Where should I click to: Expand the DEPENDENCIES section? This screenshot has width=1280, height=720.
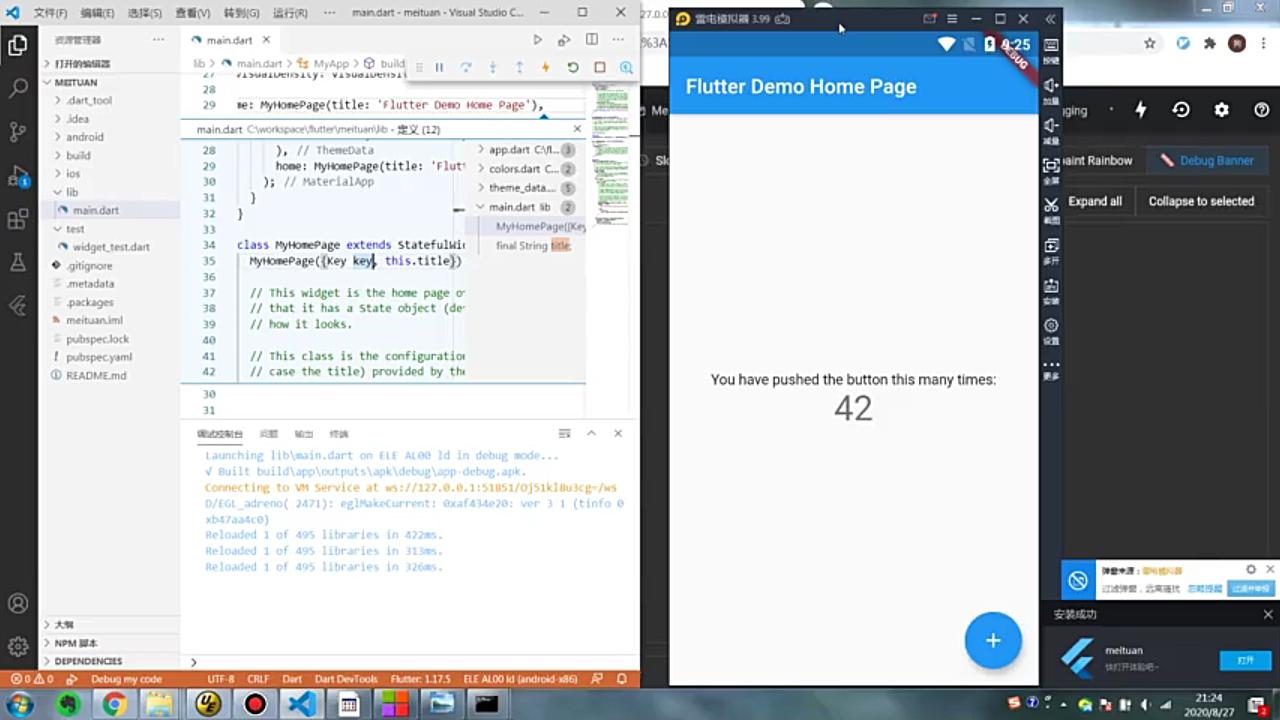(109, 661)
